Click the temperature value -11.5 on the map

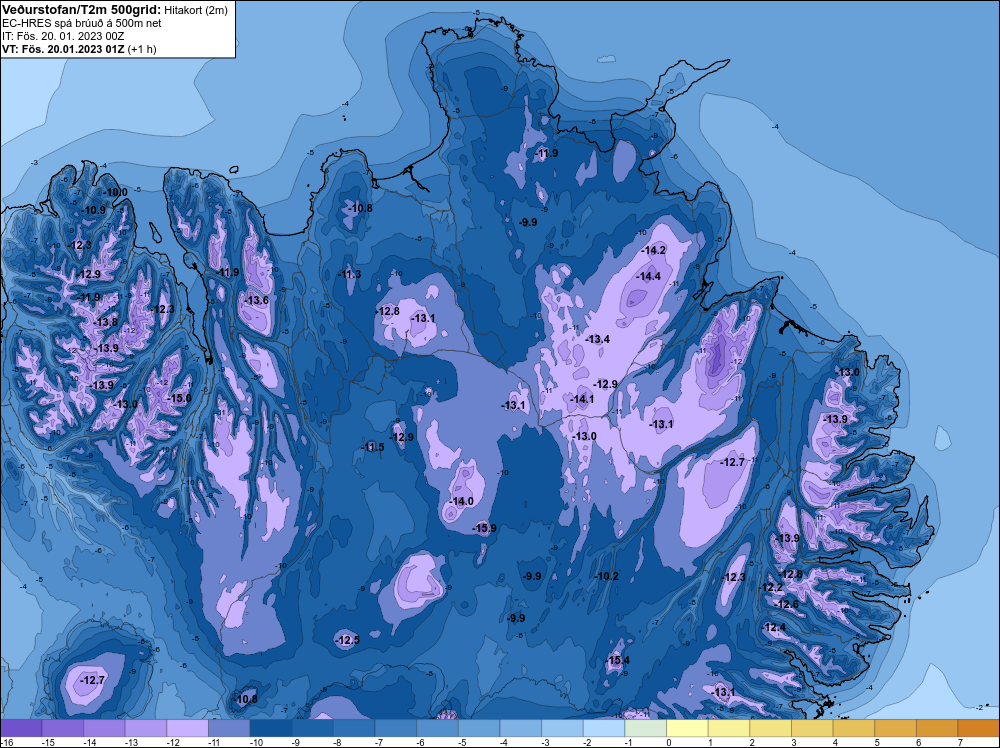point(372,447)
